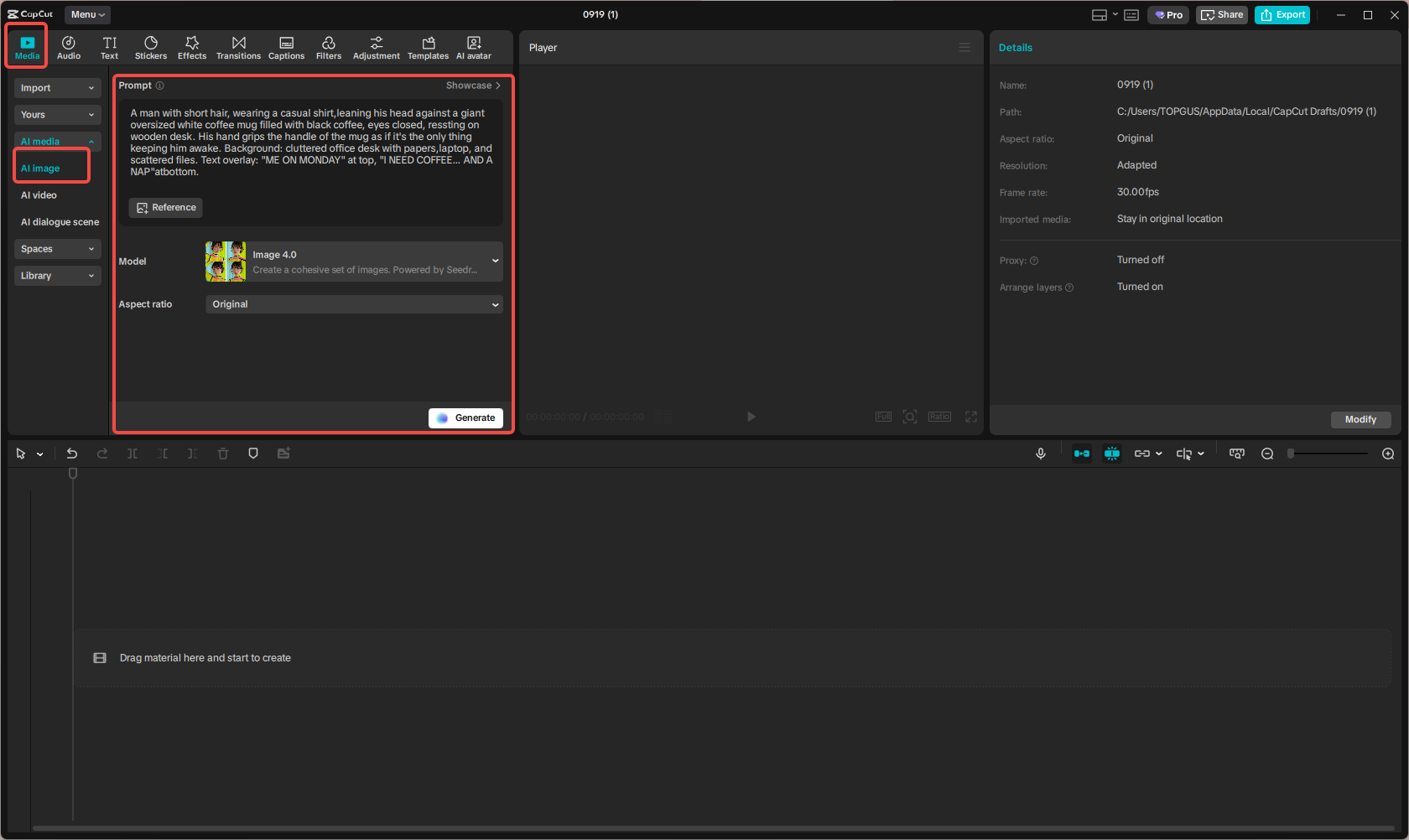Open the Model selector showing Image 4.0

pos(352,261)
